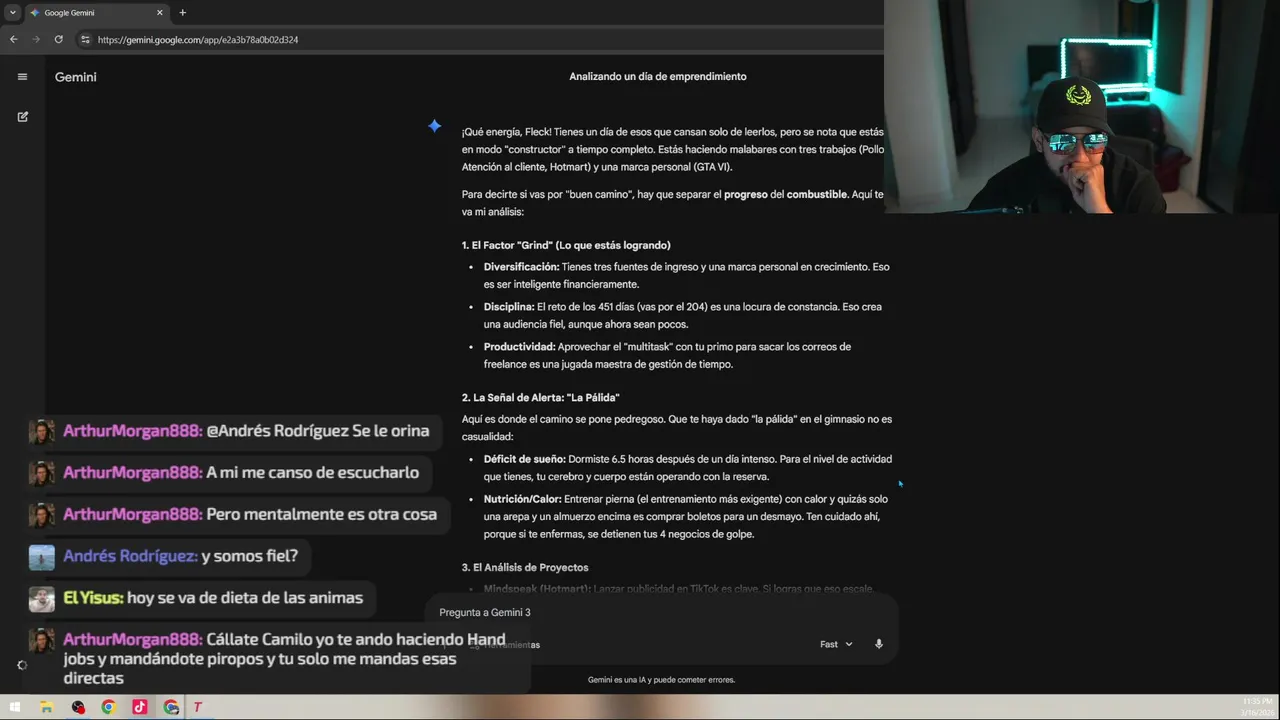Open File Explorer from the taskbar
The image size is (1280, 720).
tap(46, 707)
